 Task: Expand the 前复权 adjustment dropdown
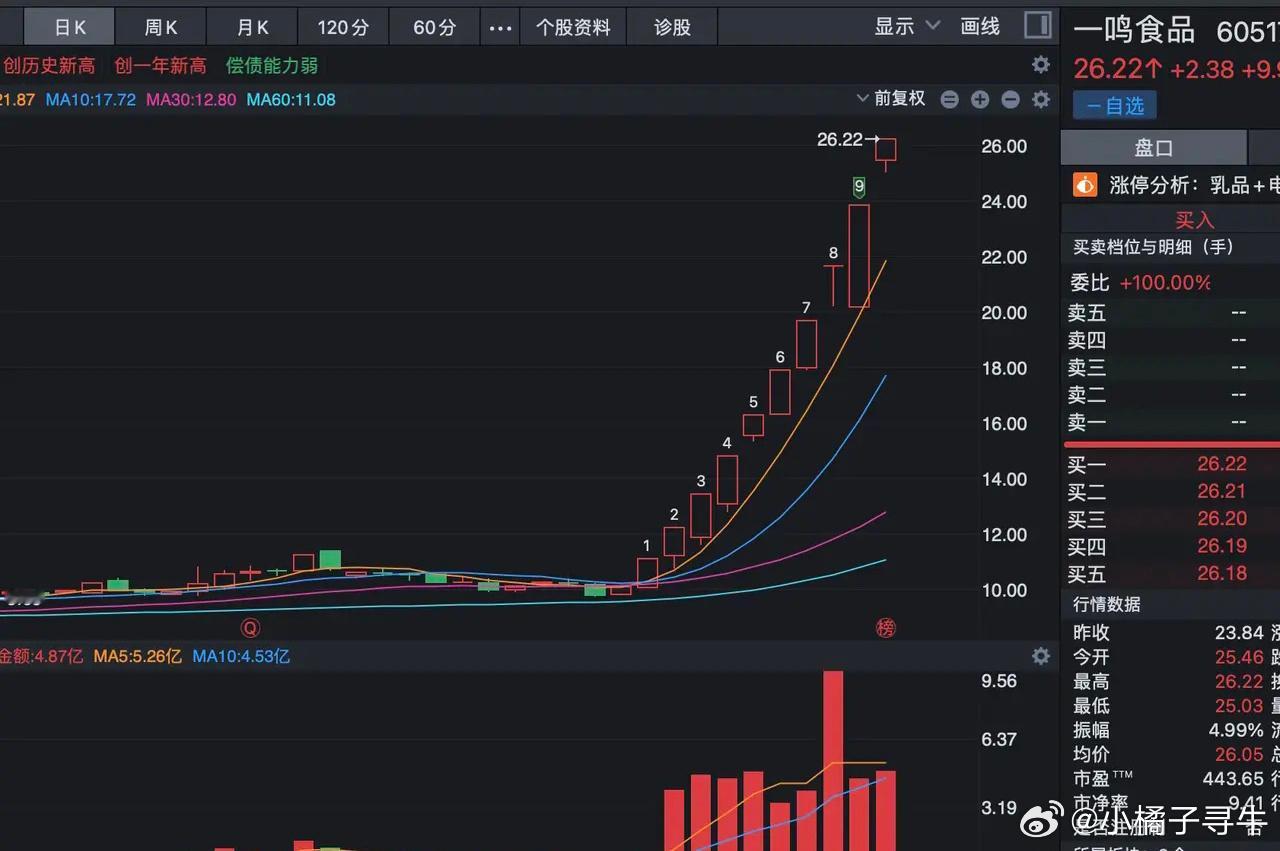pyautogui.click(x=891, y=99)
